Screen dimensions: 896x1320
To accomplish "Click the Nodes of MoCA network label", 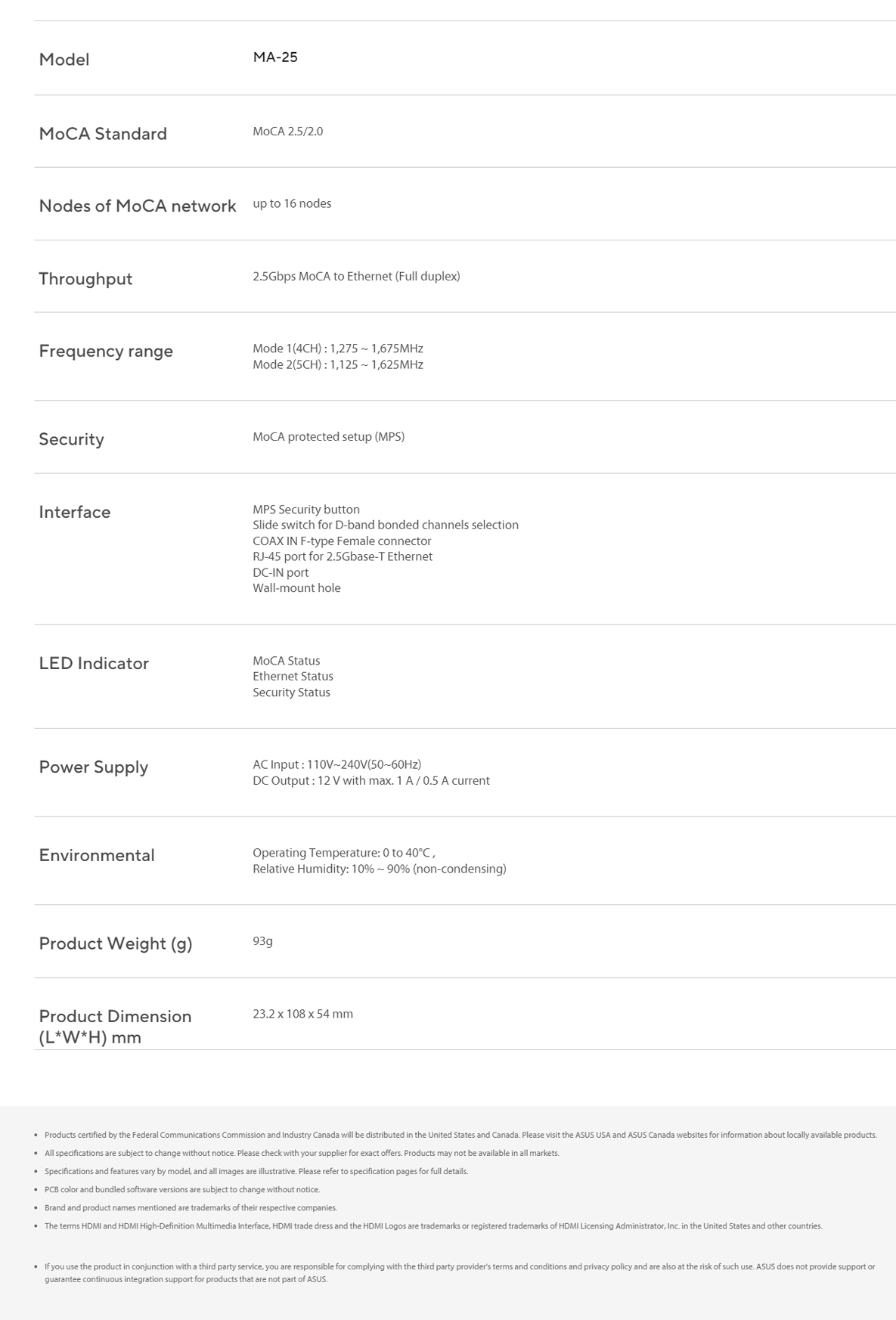I will (x=138, y=206).
